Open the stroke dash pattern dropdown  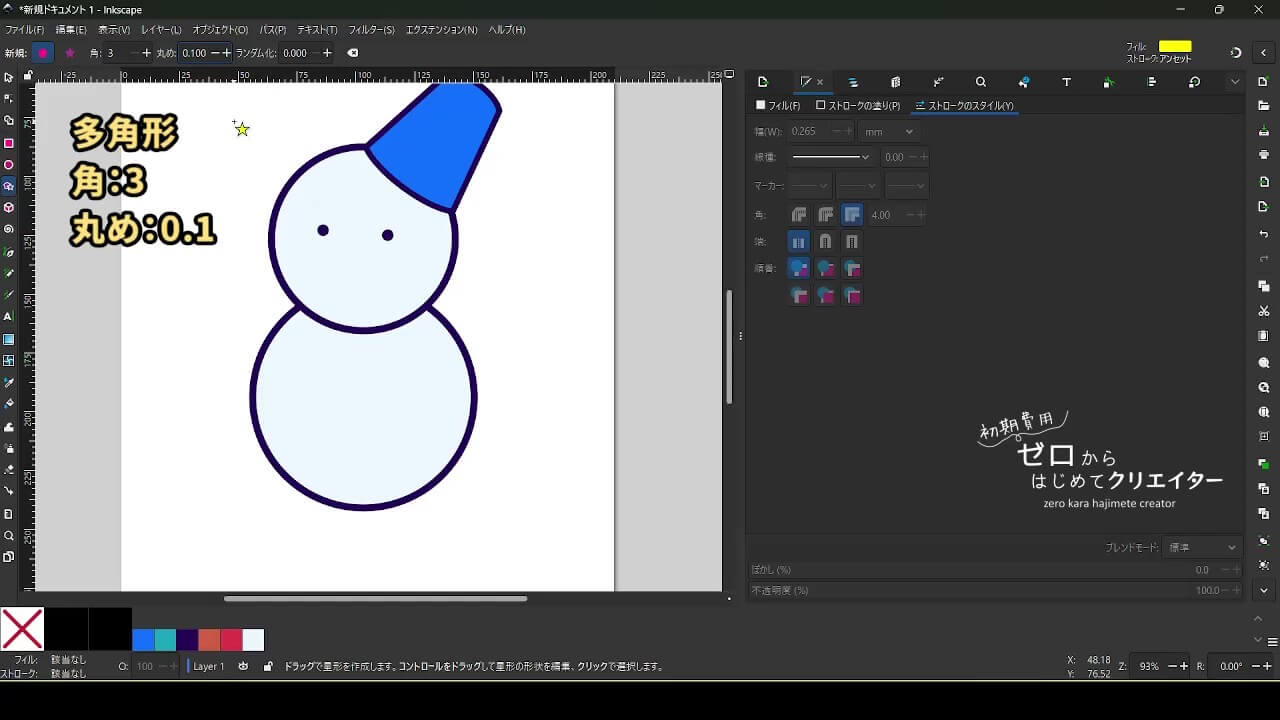tap(830, 157)
